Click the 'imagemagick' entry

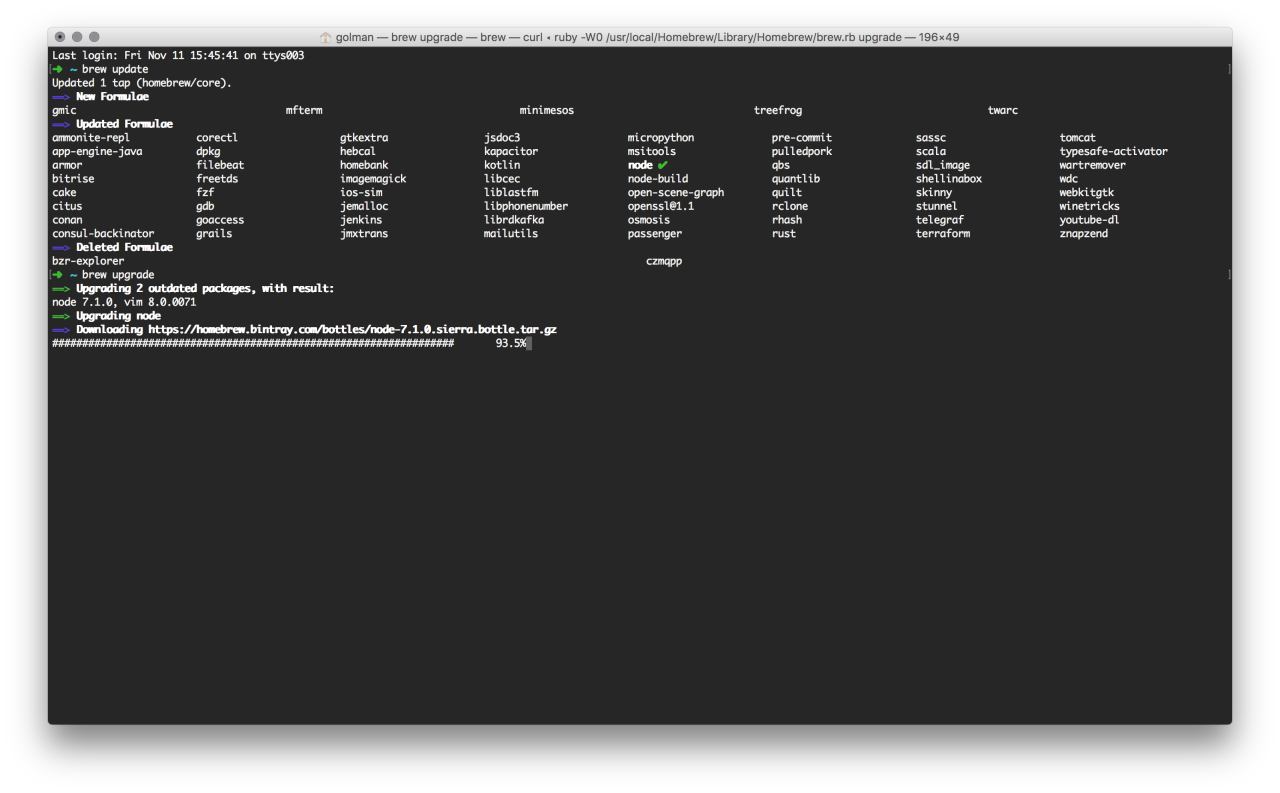(x=373, y=179)
